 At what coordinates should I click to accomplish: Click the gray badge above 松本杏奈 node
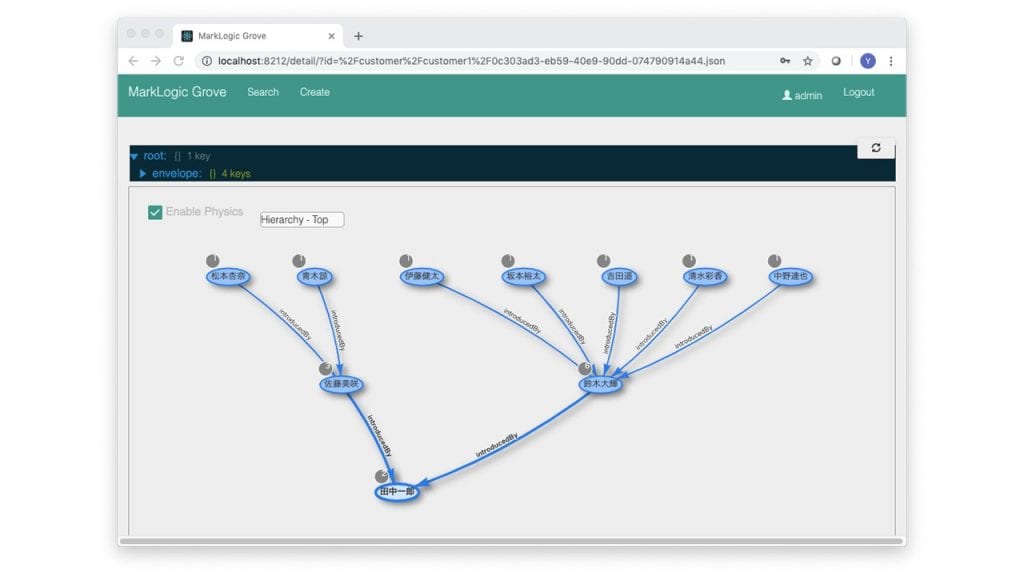click(213, 261)
